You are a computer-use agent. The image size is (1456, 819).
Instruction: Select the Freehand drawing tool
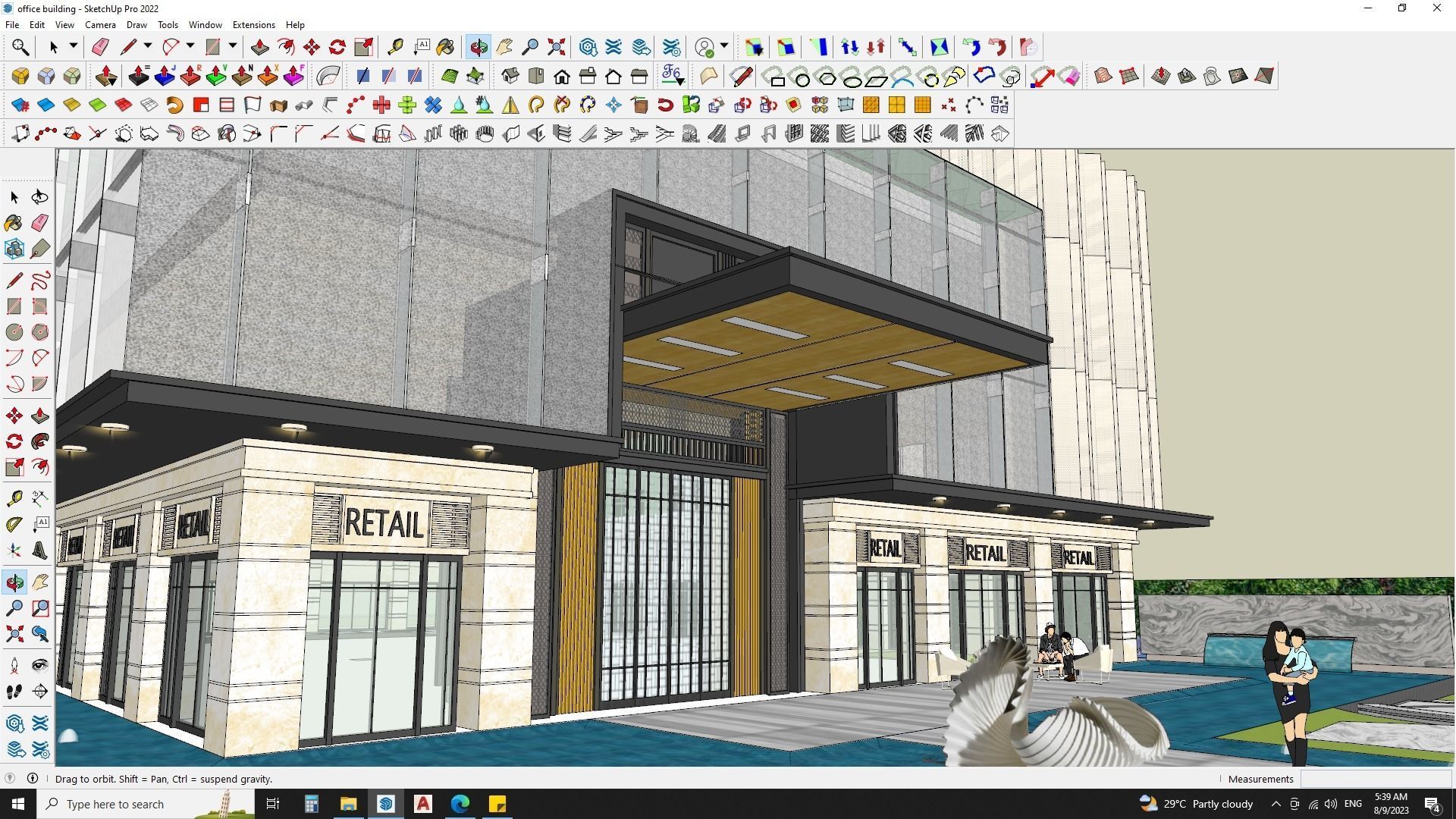39,281
